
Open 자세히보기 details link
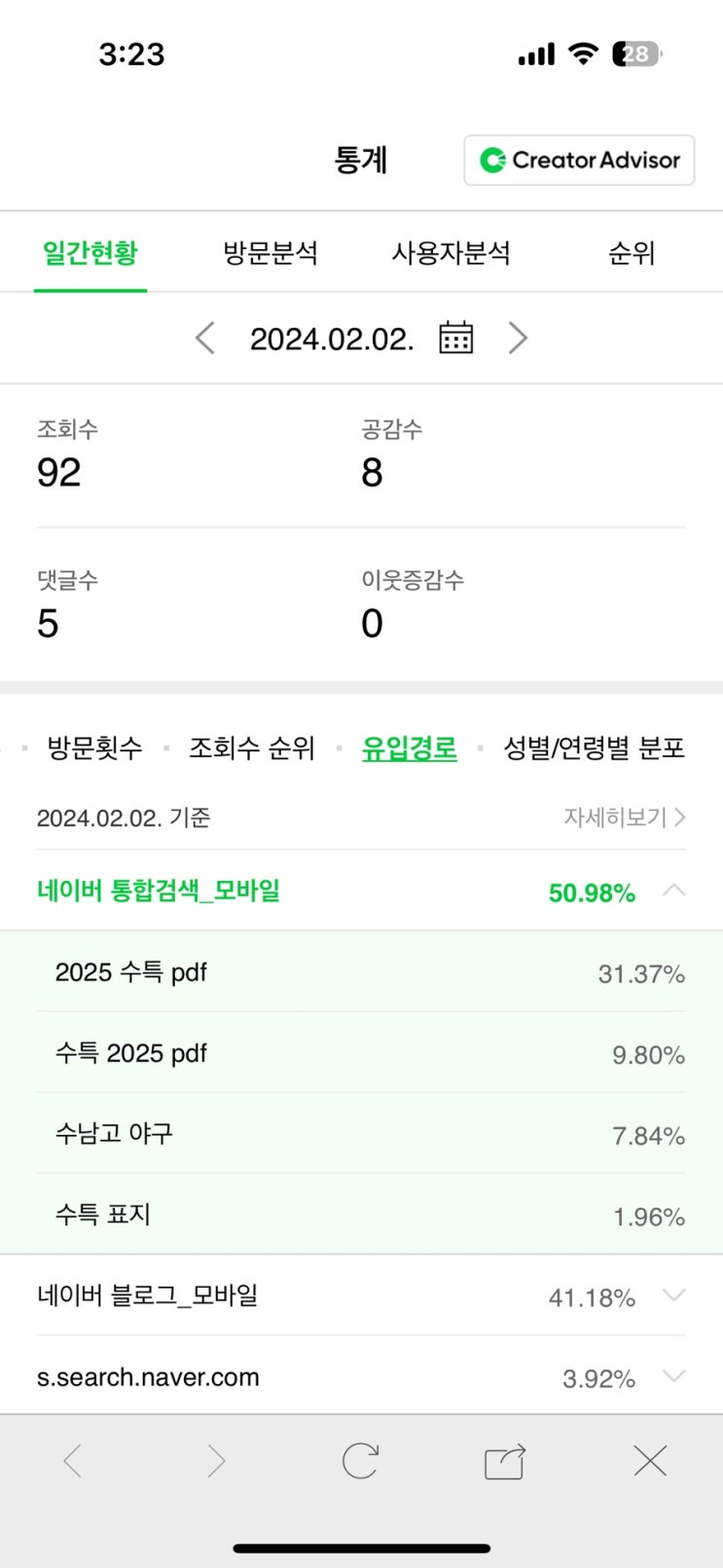point(624,818)
